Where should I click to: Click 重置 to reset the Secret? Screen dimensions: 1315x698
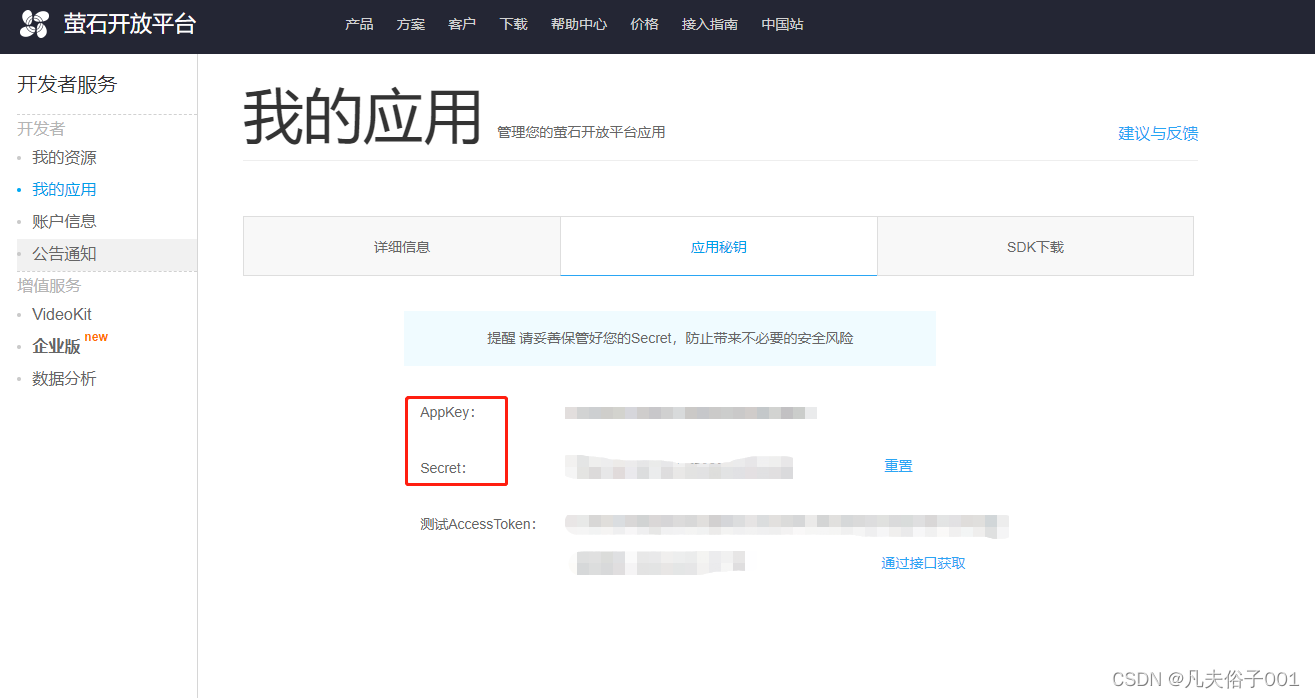(x=898, y=465)
